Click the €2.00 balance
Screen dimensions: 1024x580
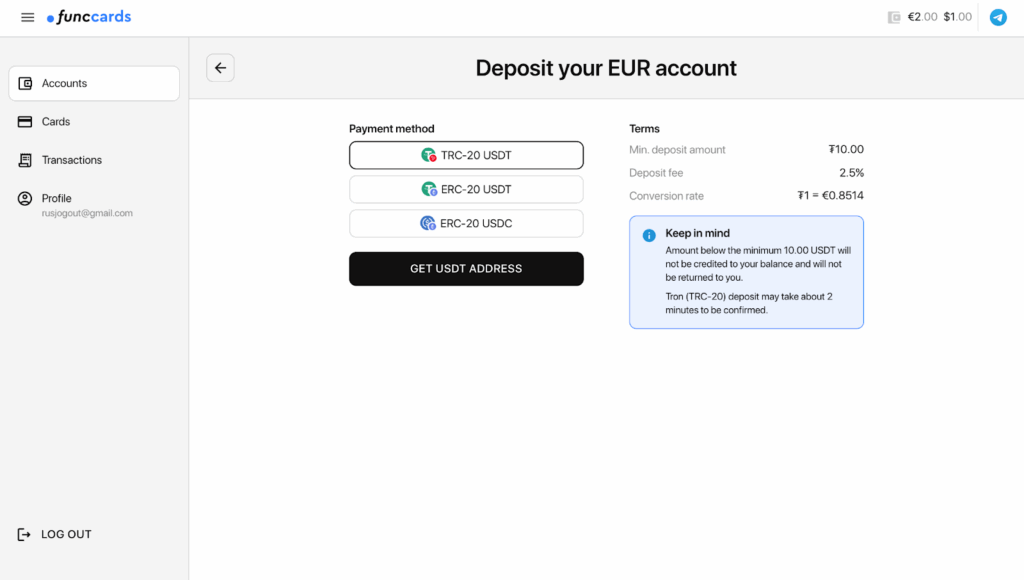pyautogui.click(x=922, y=17)
